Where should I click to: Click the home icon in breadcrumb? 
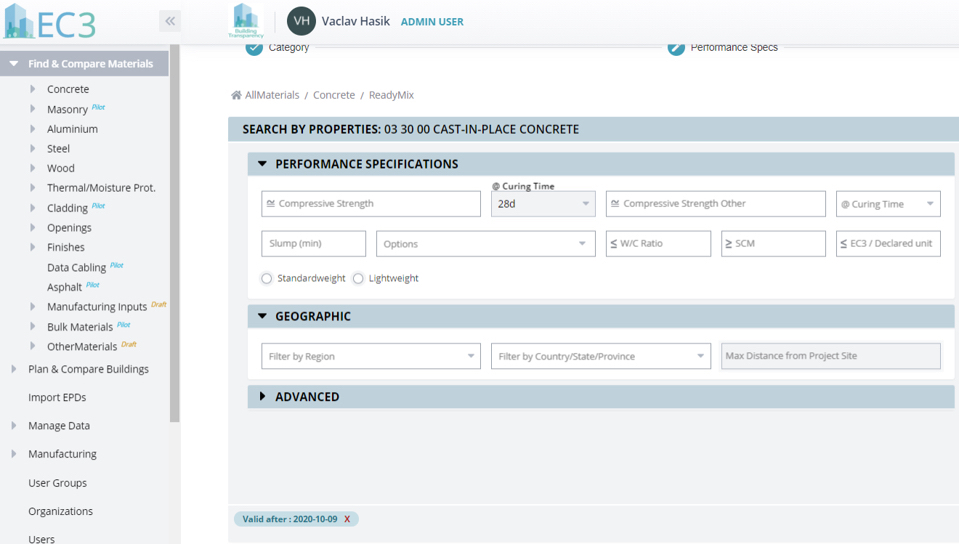(x=236, y=95)
